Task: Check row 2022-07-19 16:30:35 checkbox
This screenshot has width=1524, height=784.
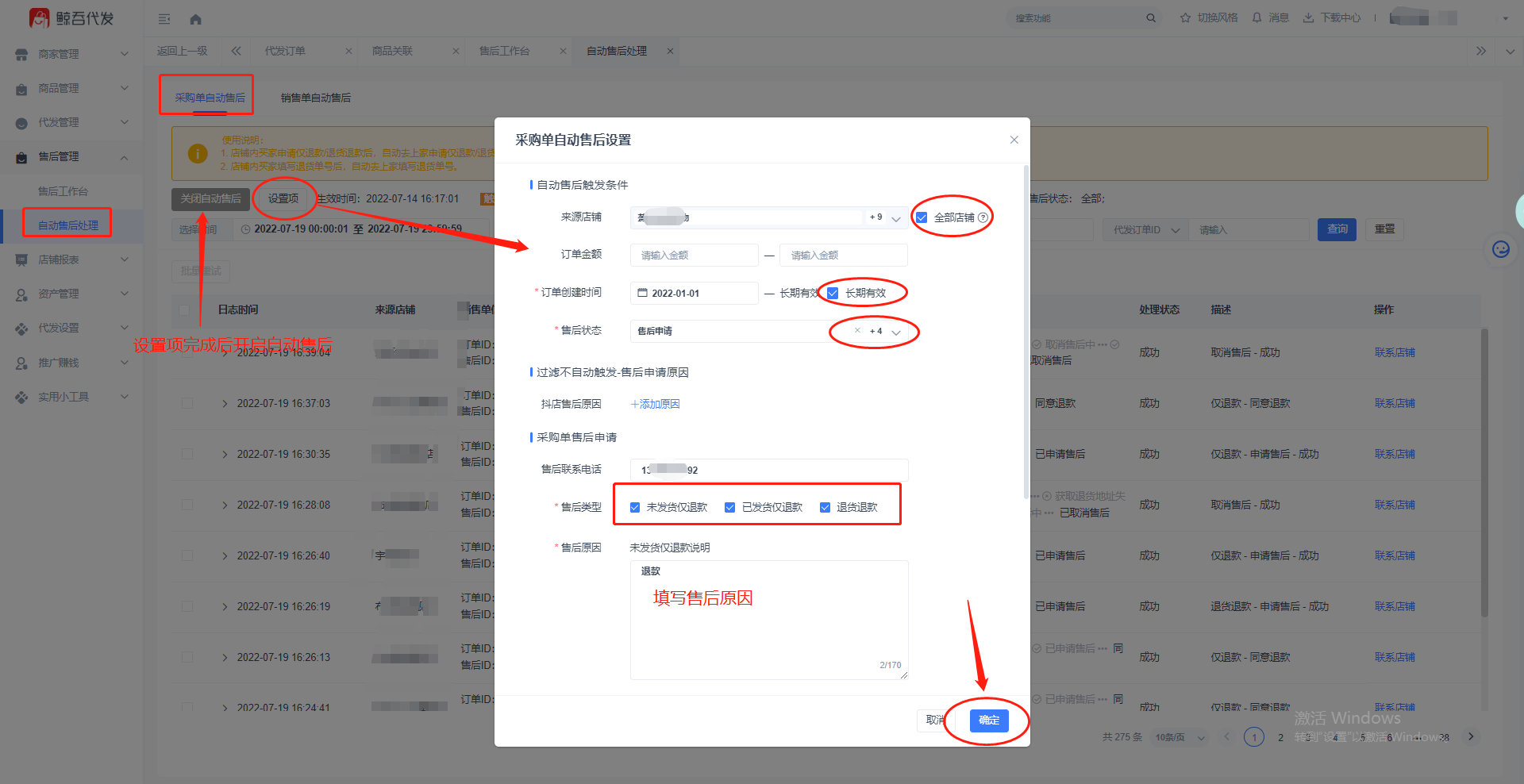Action: click(187, 454)
